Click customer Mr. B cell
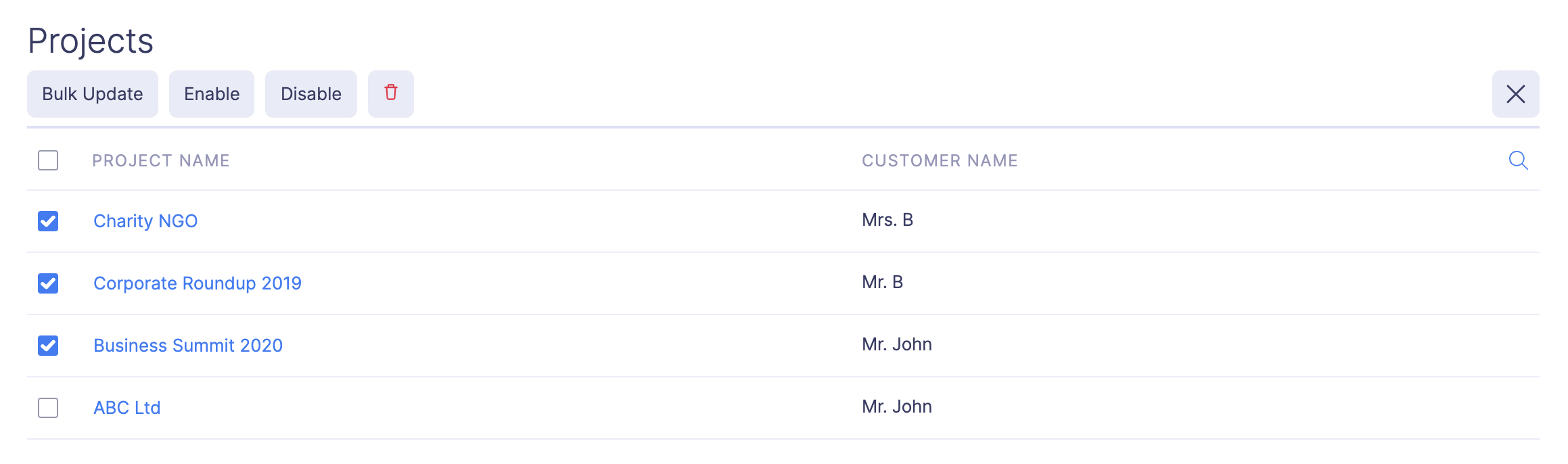The image size is (1568, 464). 882,282
